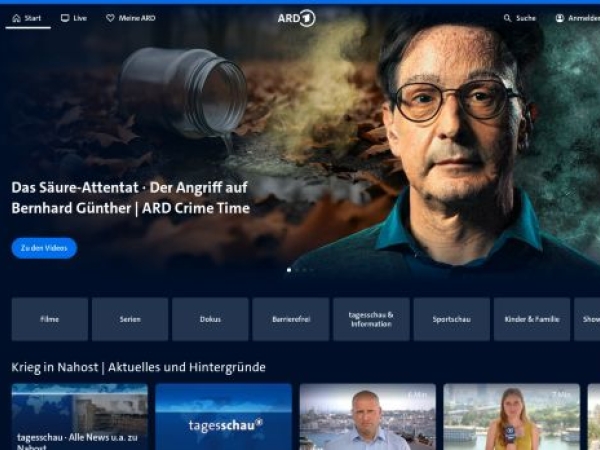
Task: Click the ARD logo in header
Action: (x=297, y=18)
